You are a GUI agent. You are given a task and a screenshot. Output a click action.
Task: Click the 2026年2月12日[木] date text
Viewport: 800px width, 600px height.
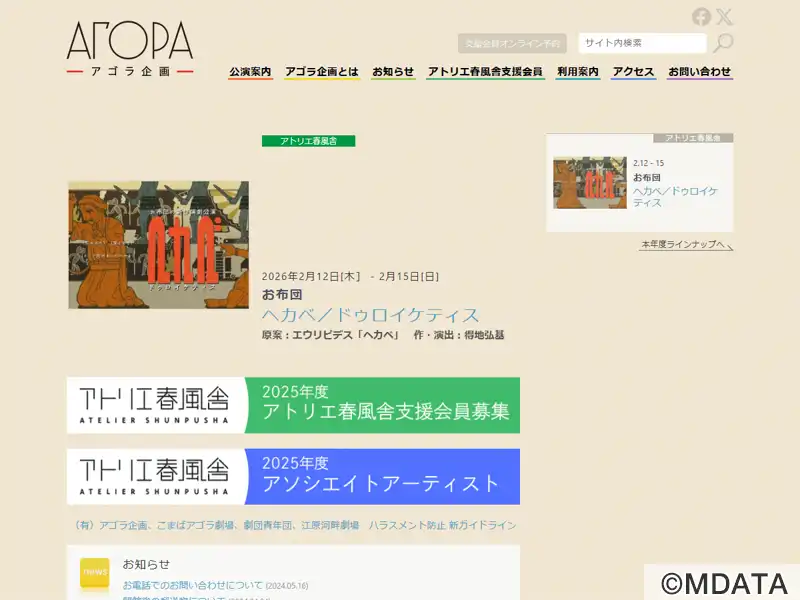click(x=311, y=277)
